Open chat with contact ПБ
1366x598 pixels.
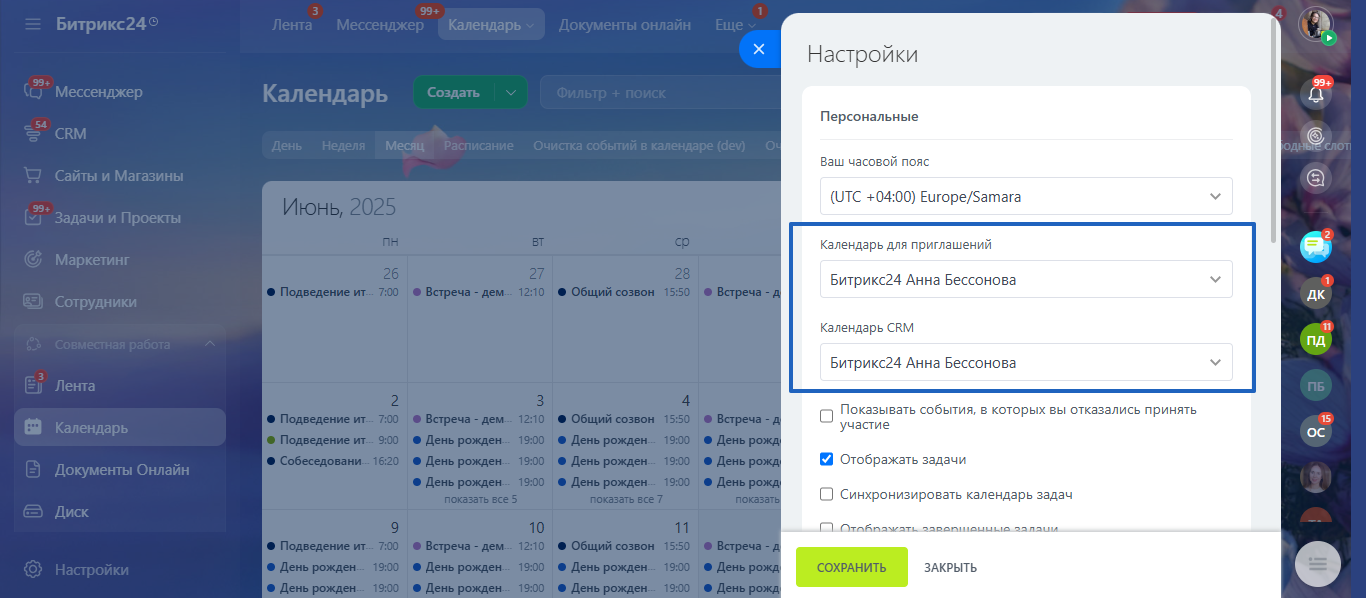click(1316, 386)
